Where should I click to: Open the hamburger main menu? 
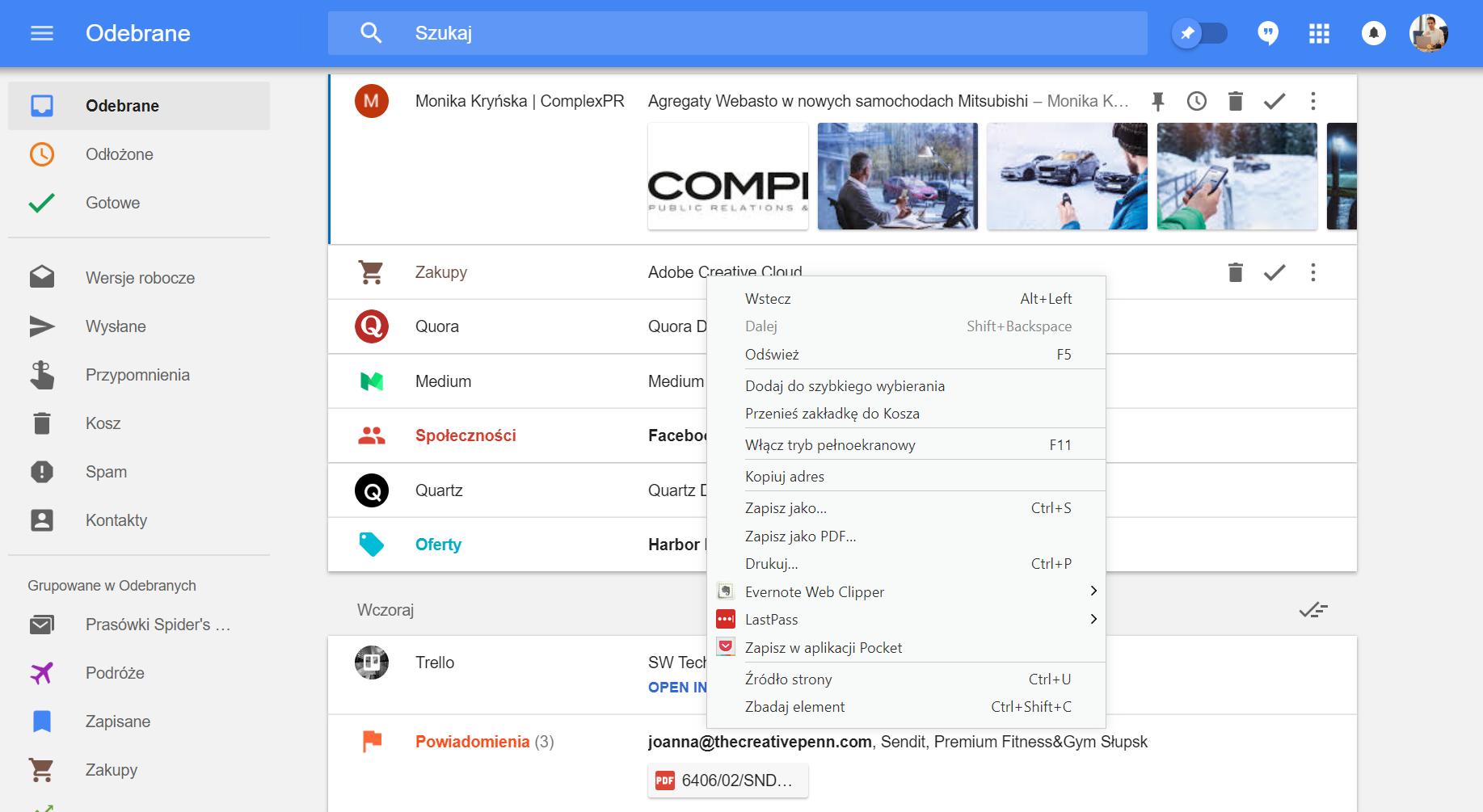click(x=42, y=33)
